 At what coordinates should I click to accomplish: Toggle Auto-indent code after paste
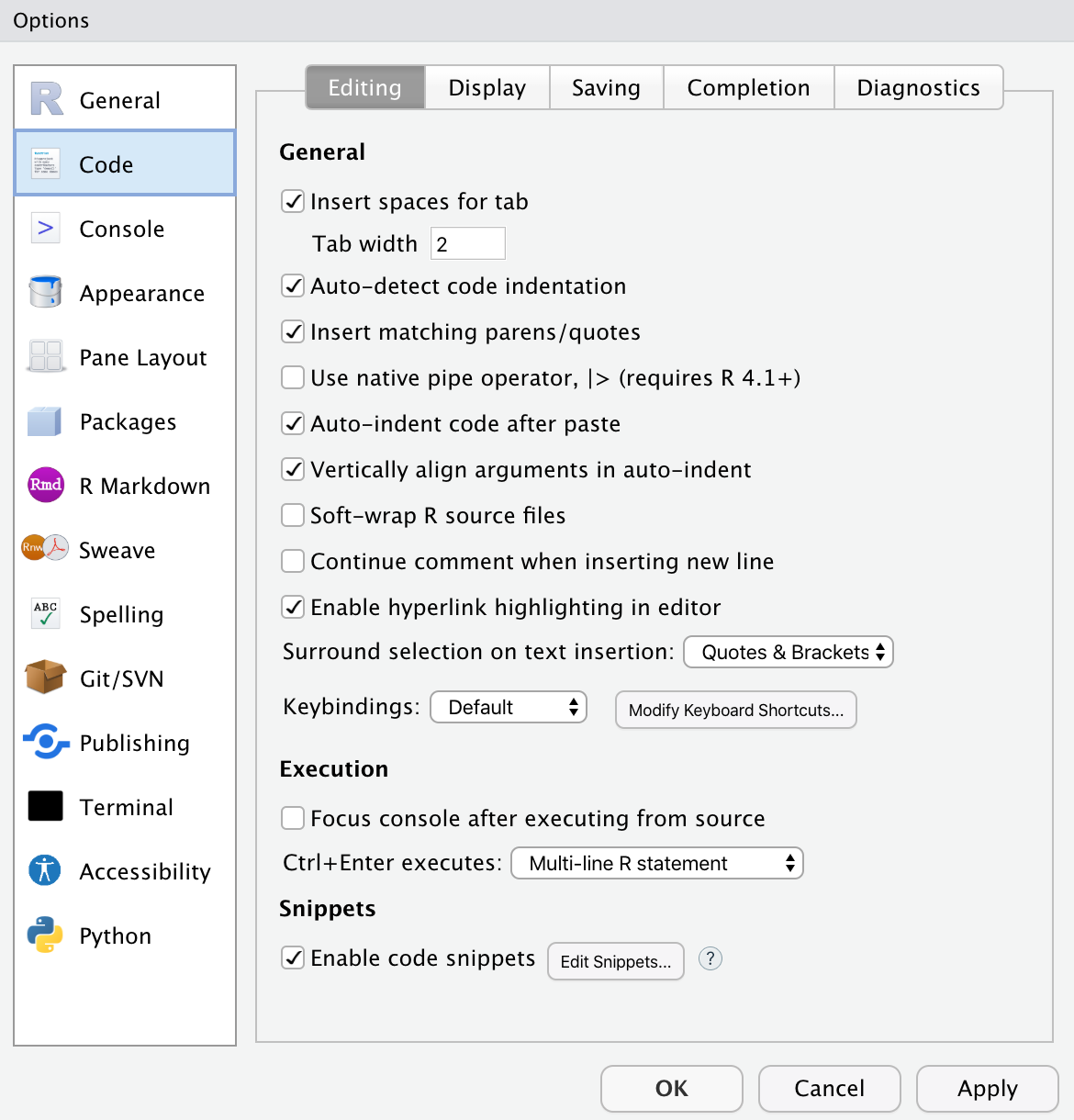(293, 423)
